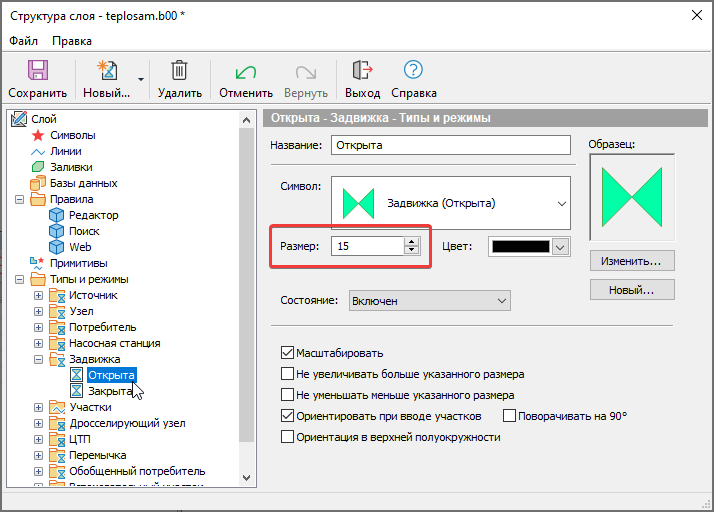Click the Удалить trash icon
This screenshot has width=714, height=512.
click(x=179, y=71)
